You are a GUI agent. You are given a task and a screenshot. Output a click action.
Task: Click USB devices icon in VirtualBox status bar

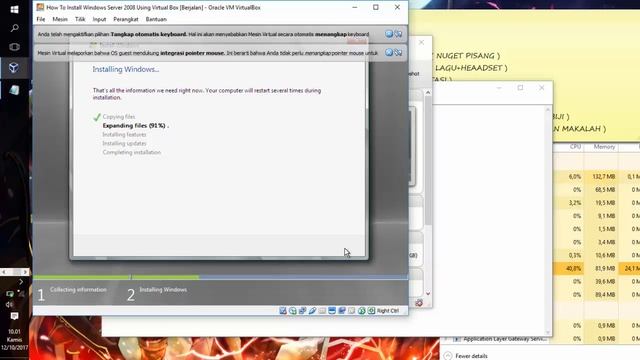coord(312,311)
